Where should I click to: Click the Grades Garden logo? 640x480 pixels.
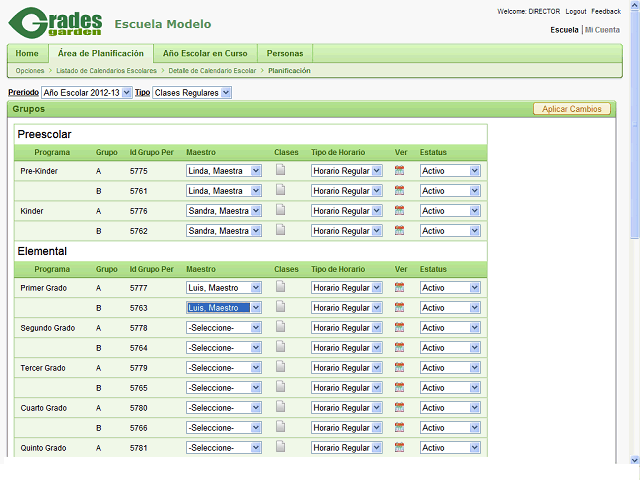coord(55,23)
